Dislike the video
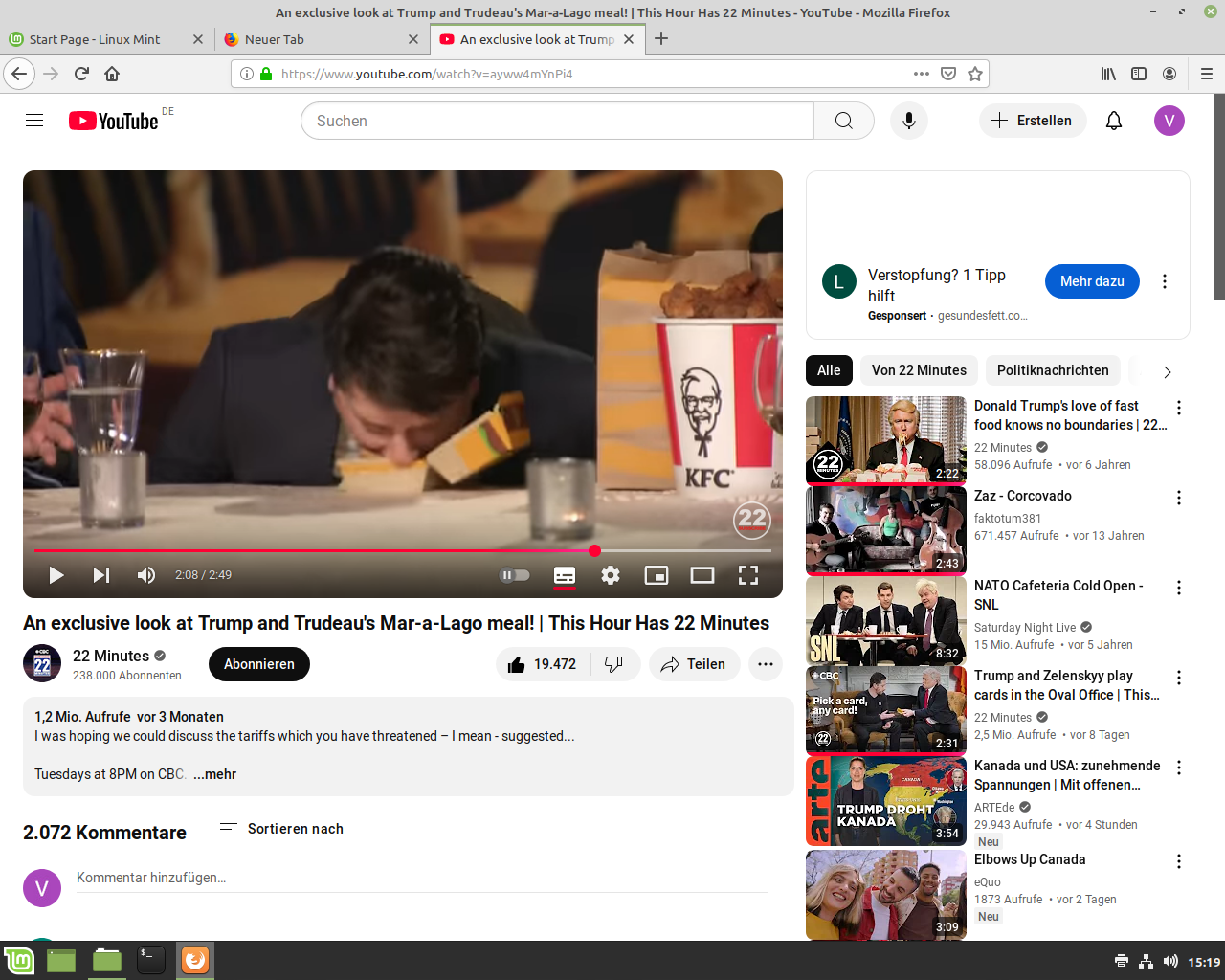Screen dimensions: 1225x980 [x=615, y=664]
